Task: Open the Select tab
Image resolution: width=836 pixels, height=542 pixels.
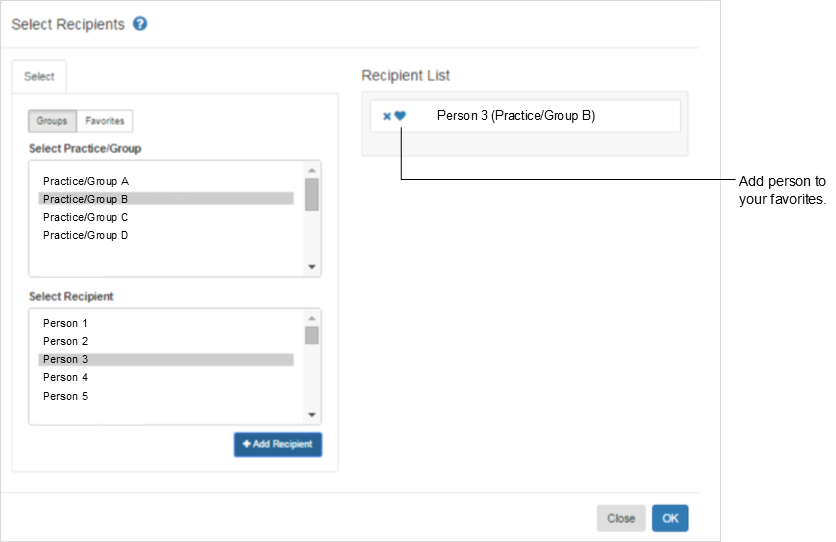Action: (40, 76)
